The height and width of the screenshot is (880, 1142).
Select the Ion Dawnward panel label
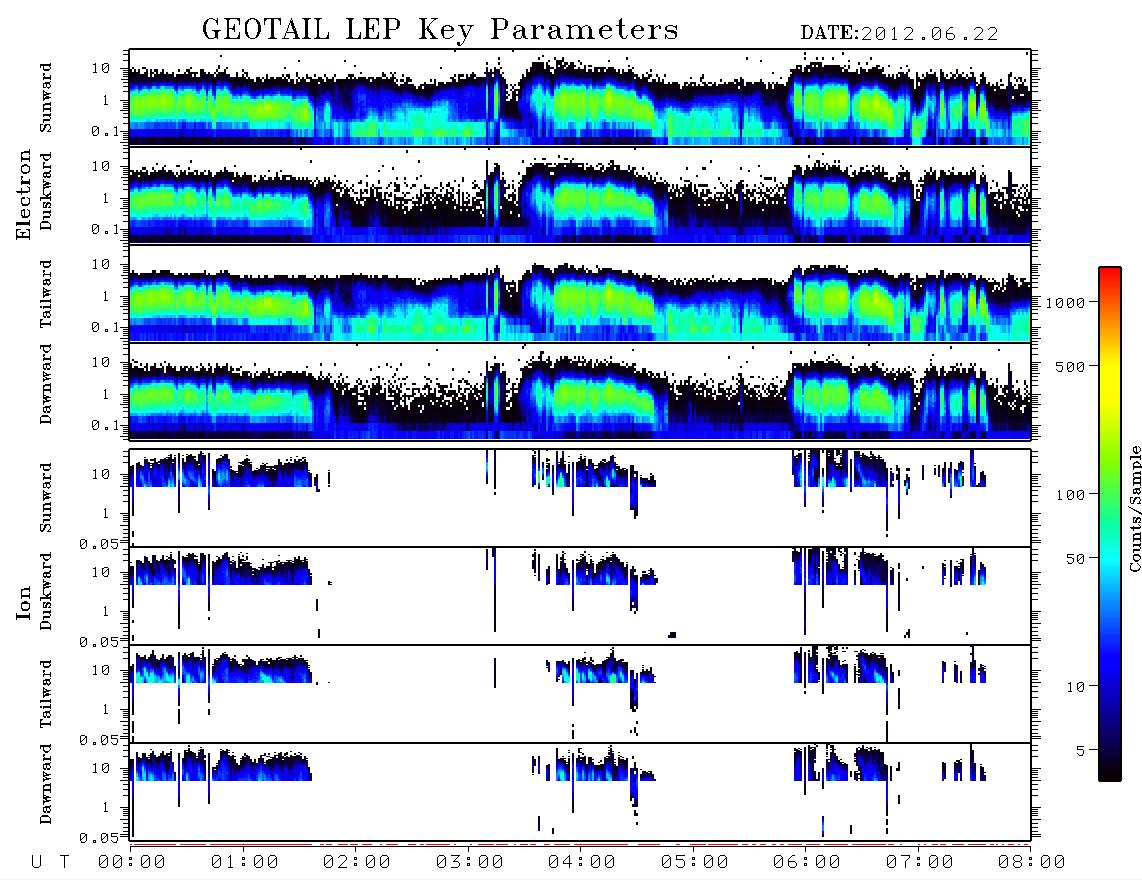point(46,784)
